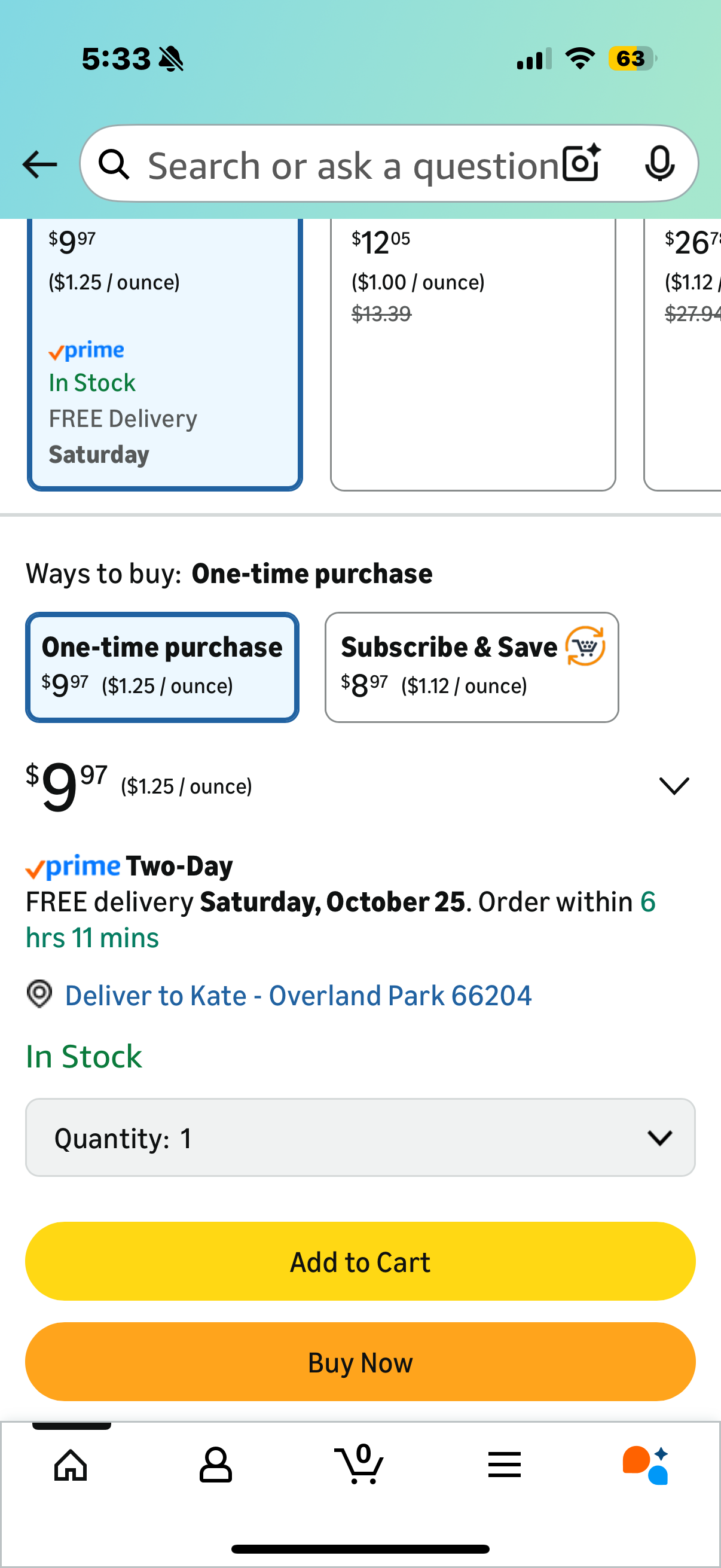Open the hamburger menu icon
This screenshot has height=1568, width=721.
[504, 1465]
